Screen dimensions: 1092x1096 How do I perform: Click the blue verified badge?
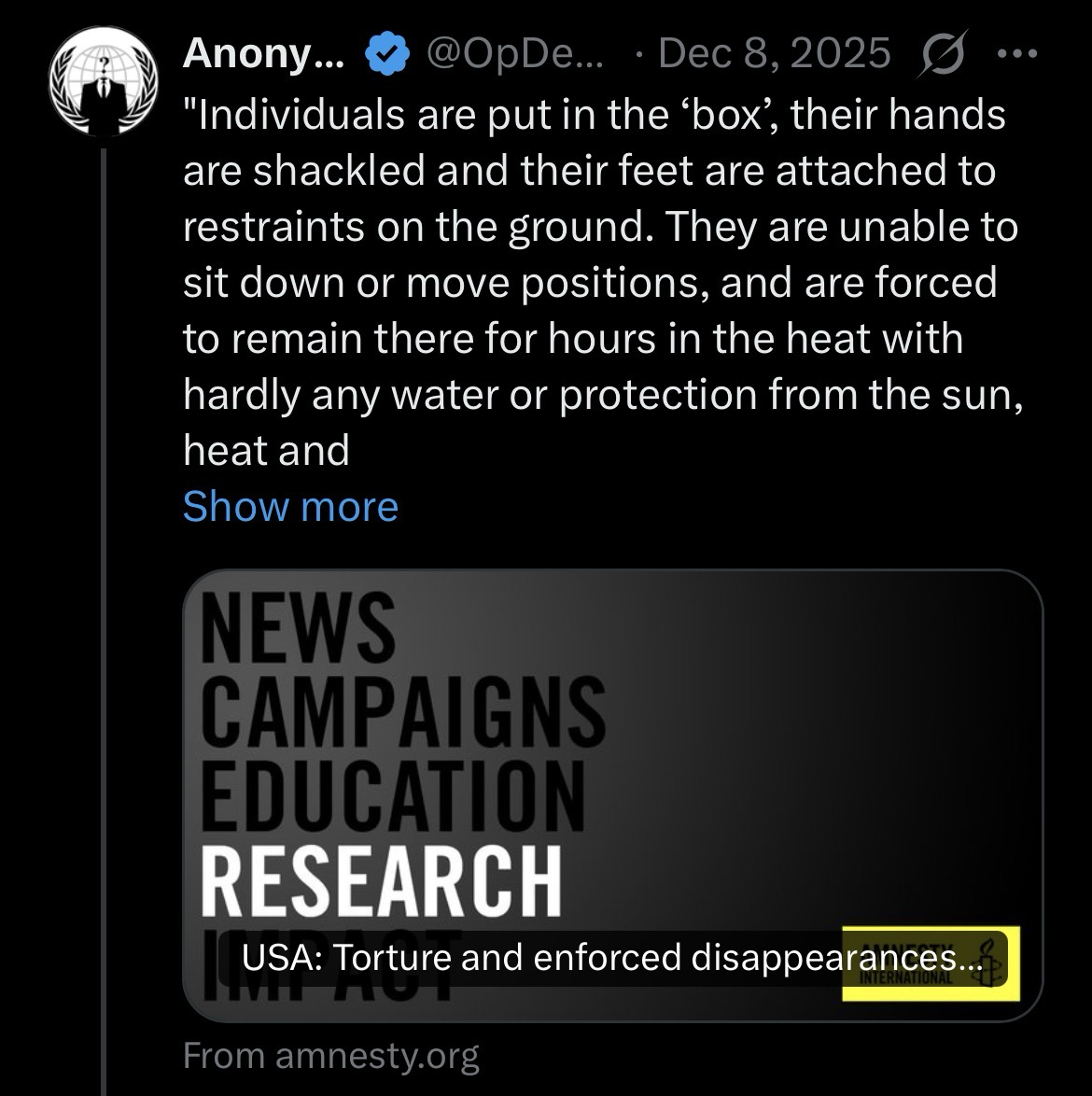385,53
